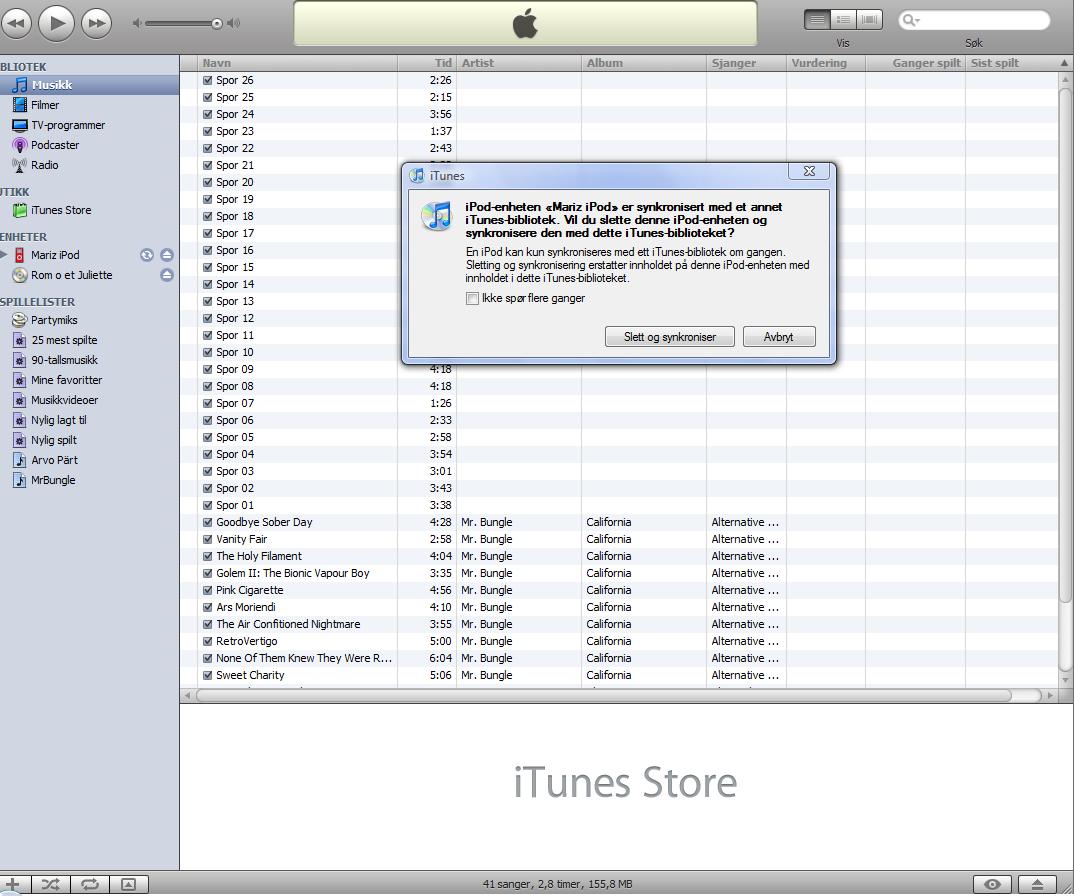1074x896 pixels.
Task: Check the Ikke spør flere ganger checkbox
Action: pos(472,299)
